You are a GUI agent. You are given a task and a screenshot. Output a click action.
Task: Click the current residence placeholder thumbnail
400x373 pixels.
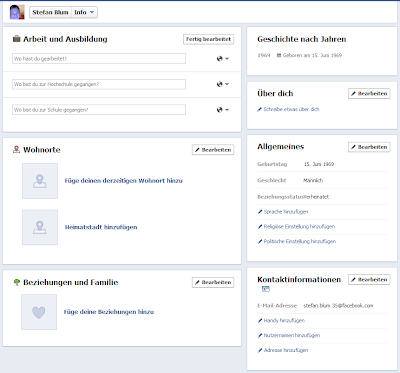[40, 181]
